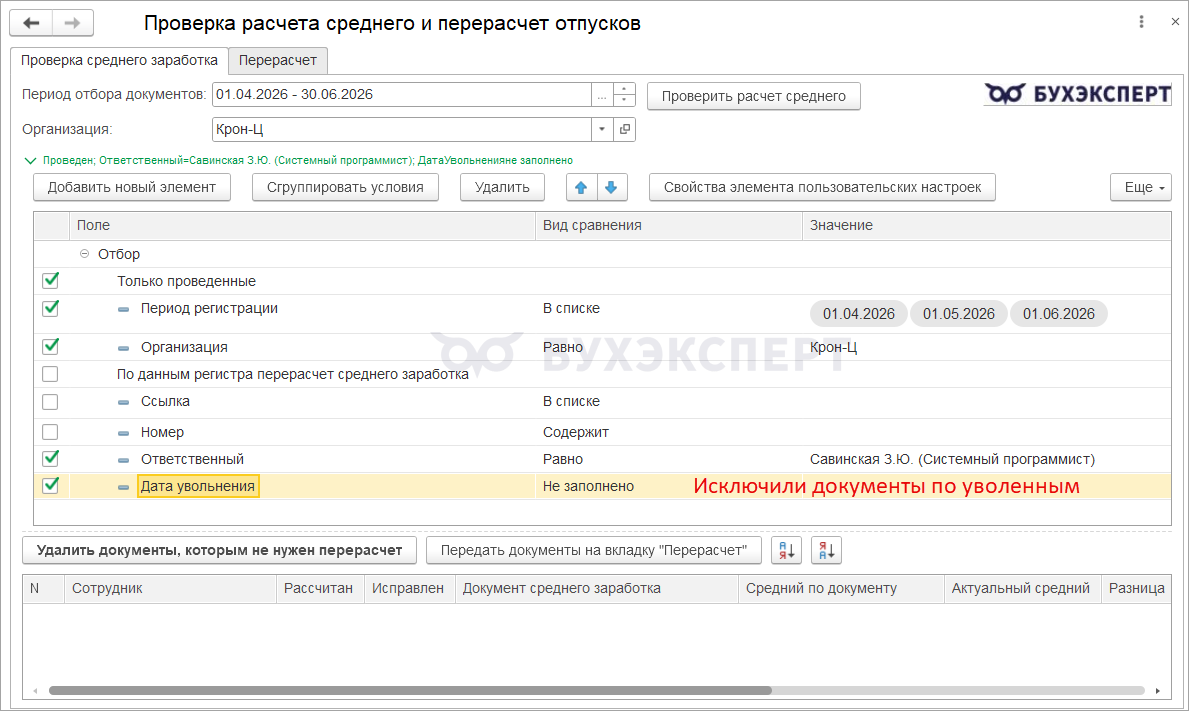1189x711 pixels.
Task: Click Передать документы на вкладку Перерасчет
Action: pos(594,550)
